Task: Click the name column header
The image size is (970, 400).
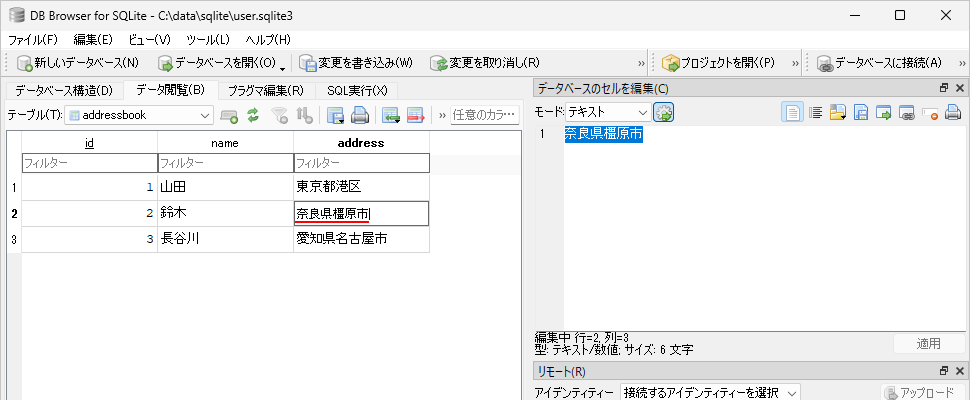Action: coord(225,143)
